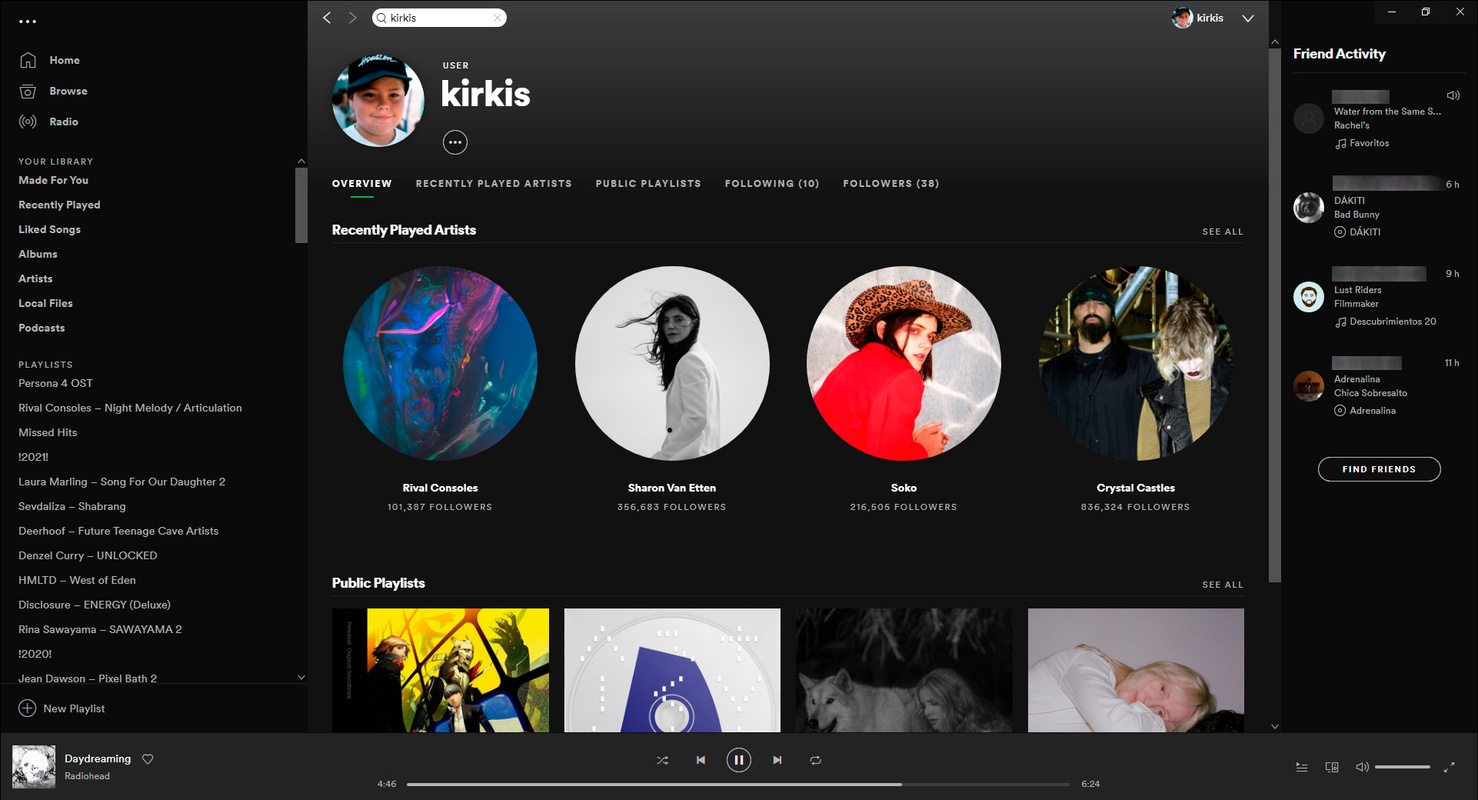Open Albums in library
1478x800 pixels.
pyautogui.click(x=38, y=254)
